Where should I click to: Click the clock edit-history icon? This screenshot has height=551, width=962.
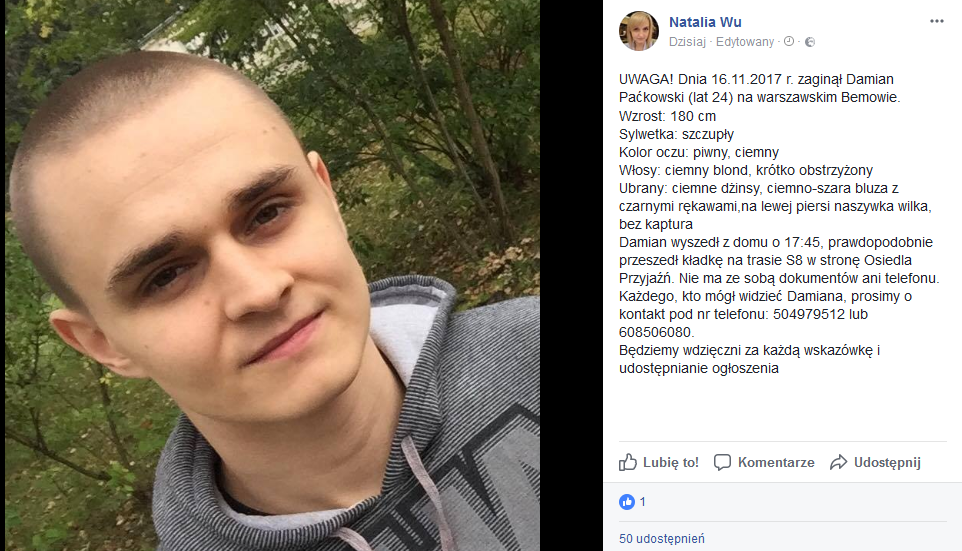(x=789, y=41)
